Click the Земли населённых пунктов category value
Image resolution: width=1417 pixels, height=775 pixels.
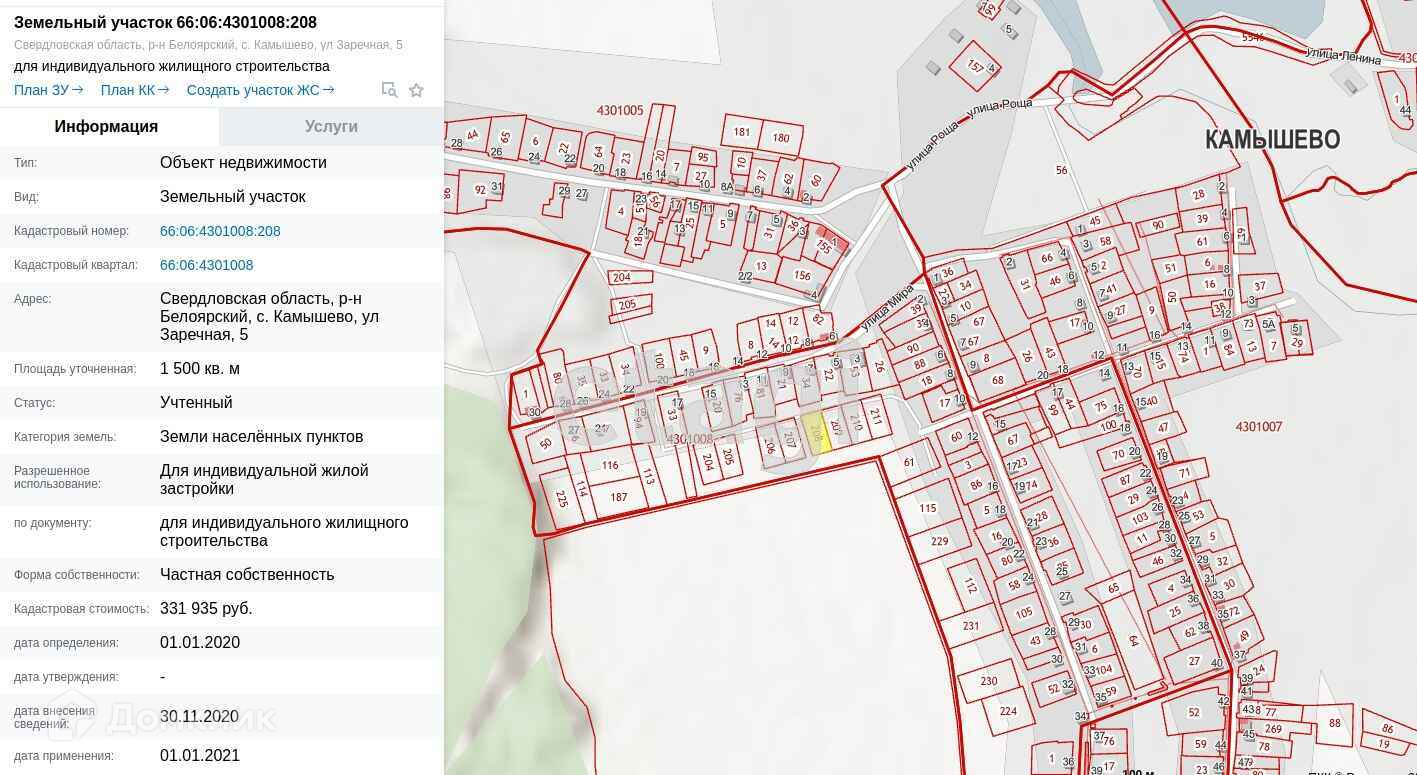(x=261, y=437)
